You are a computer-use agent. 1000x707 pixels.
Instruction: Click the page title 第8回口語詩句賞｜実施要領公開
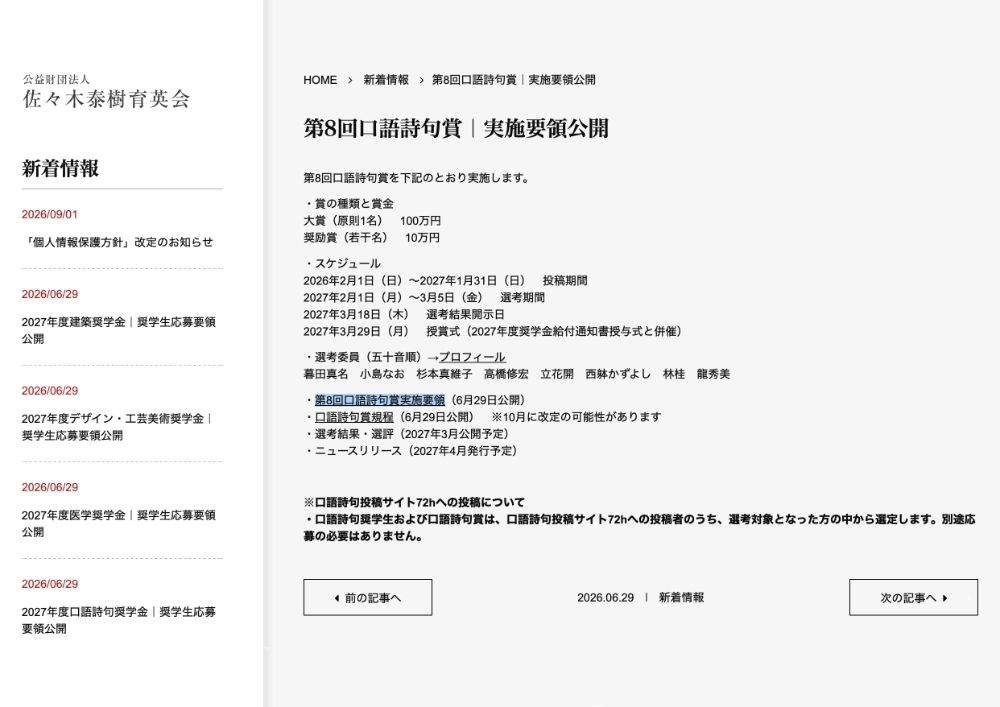[x=456, y=128]
